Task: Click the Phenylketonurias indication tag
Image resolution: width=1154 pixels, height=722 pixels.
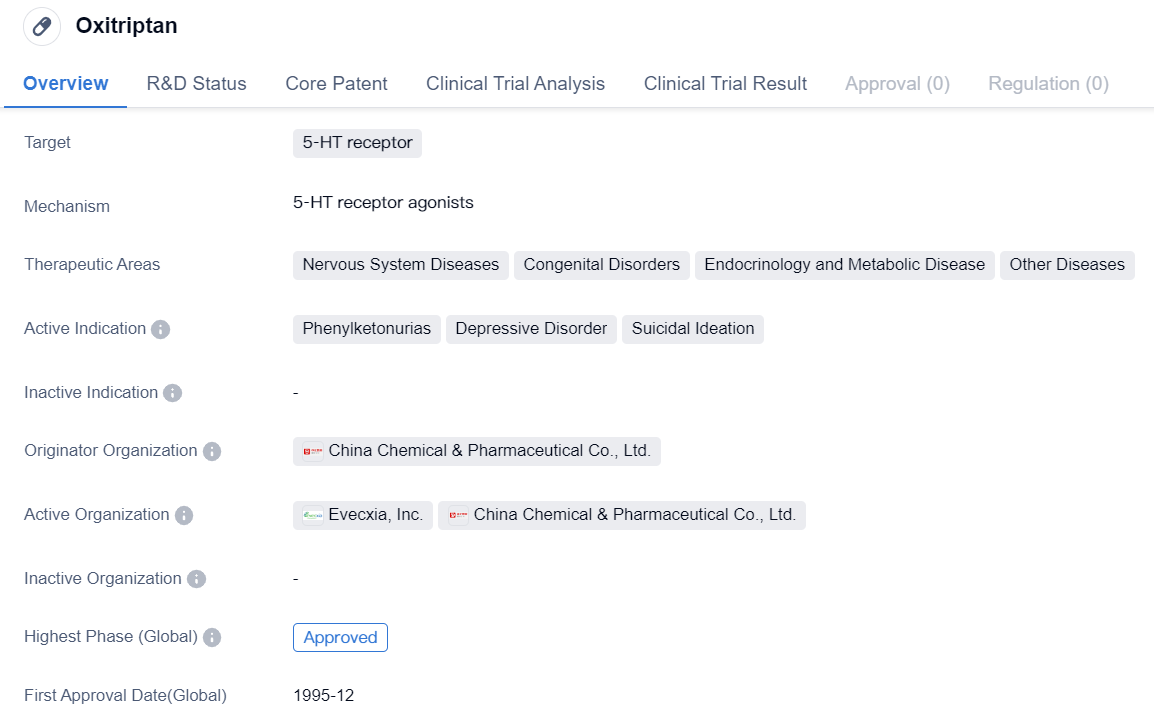Action: 366,329
